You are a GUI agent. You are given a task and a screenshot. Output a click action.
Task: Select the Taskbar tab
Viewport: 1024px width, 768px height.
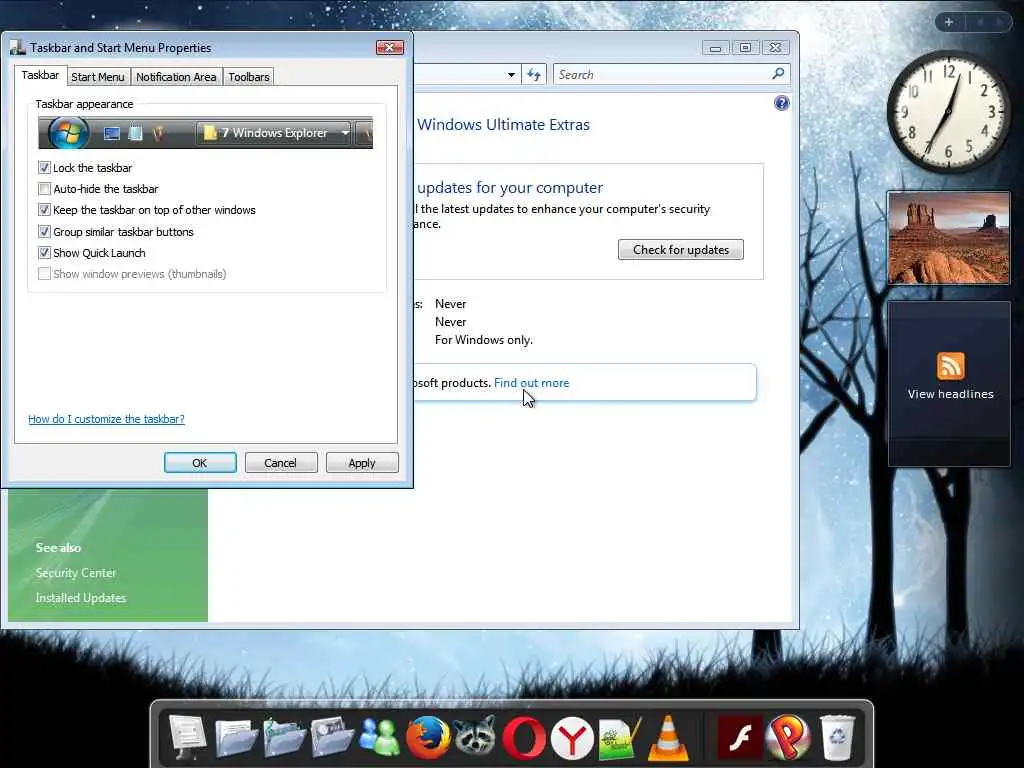pos(40,75)
